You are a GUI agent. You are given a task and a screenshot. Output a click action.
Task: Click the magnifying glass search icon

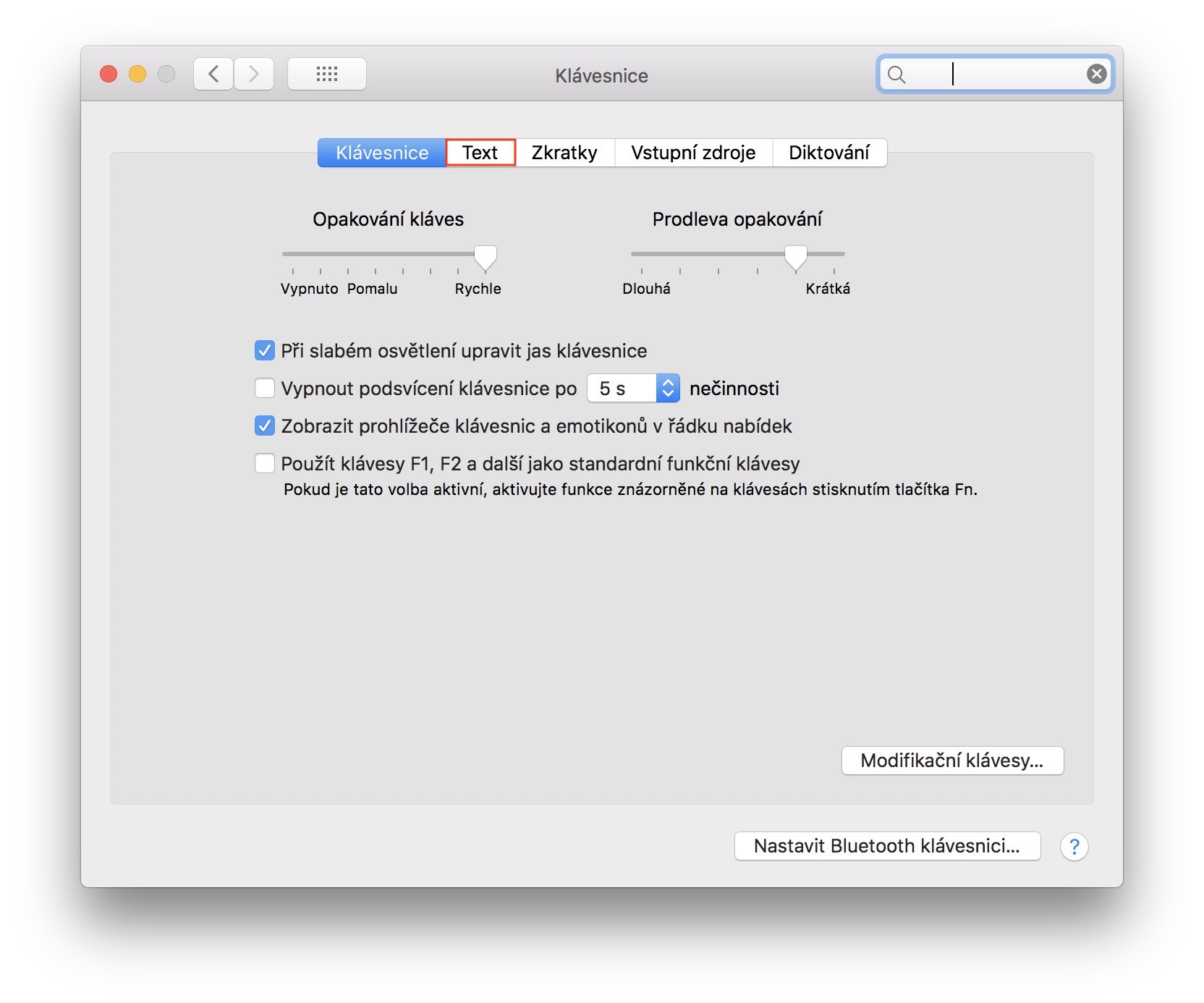pyautogui.click(x=896, y=75)
